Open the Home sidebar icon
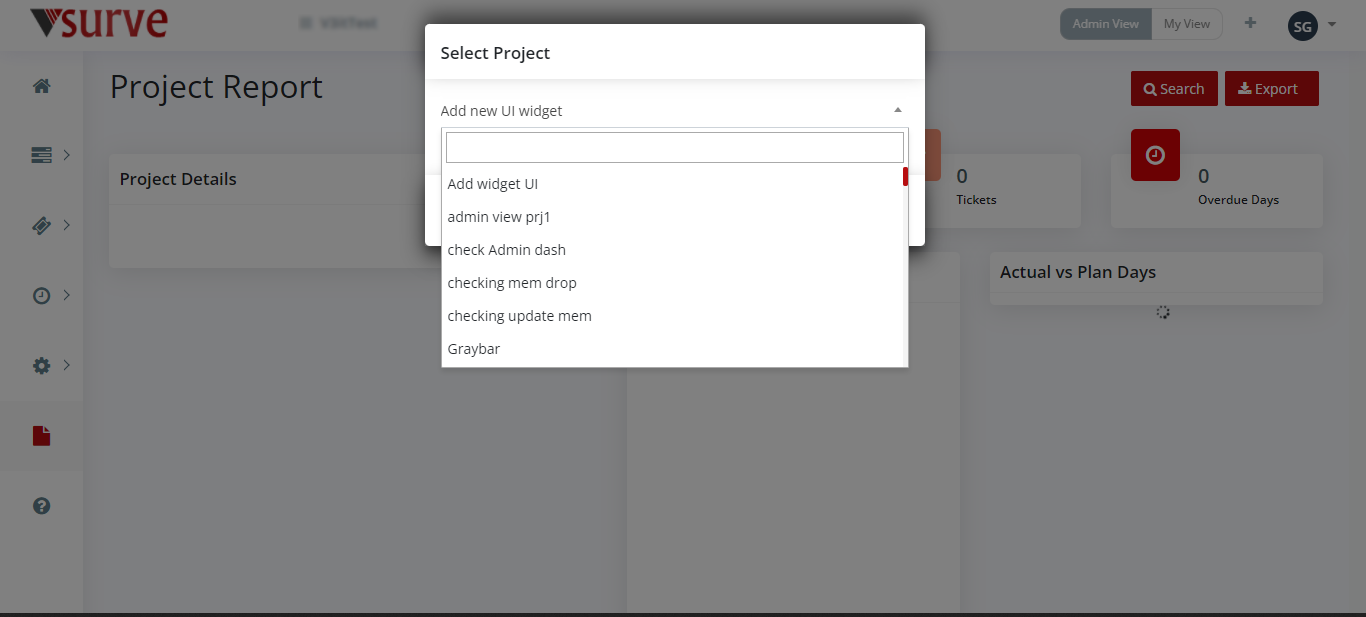The width and height of the screenshot is (1366, 617). pos(41,86)
